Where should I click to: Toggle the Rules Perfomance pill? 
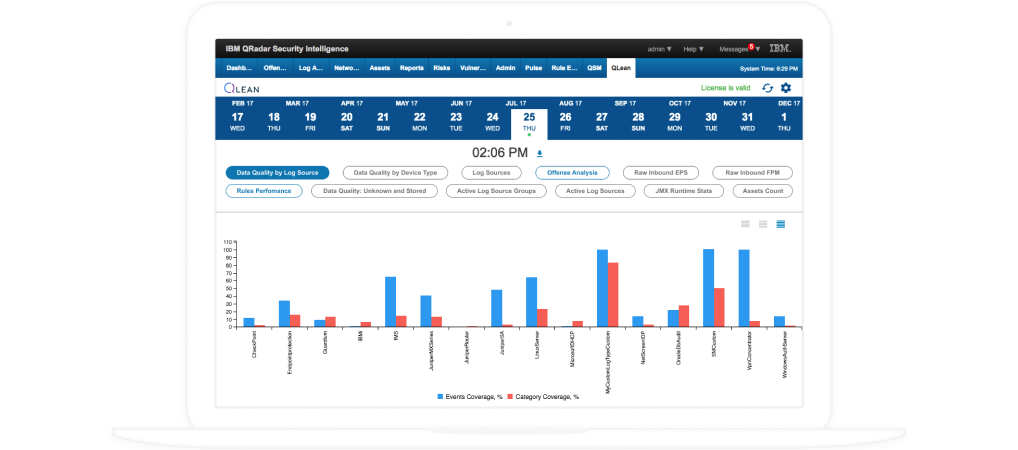point(264,191)
